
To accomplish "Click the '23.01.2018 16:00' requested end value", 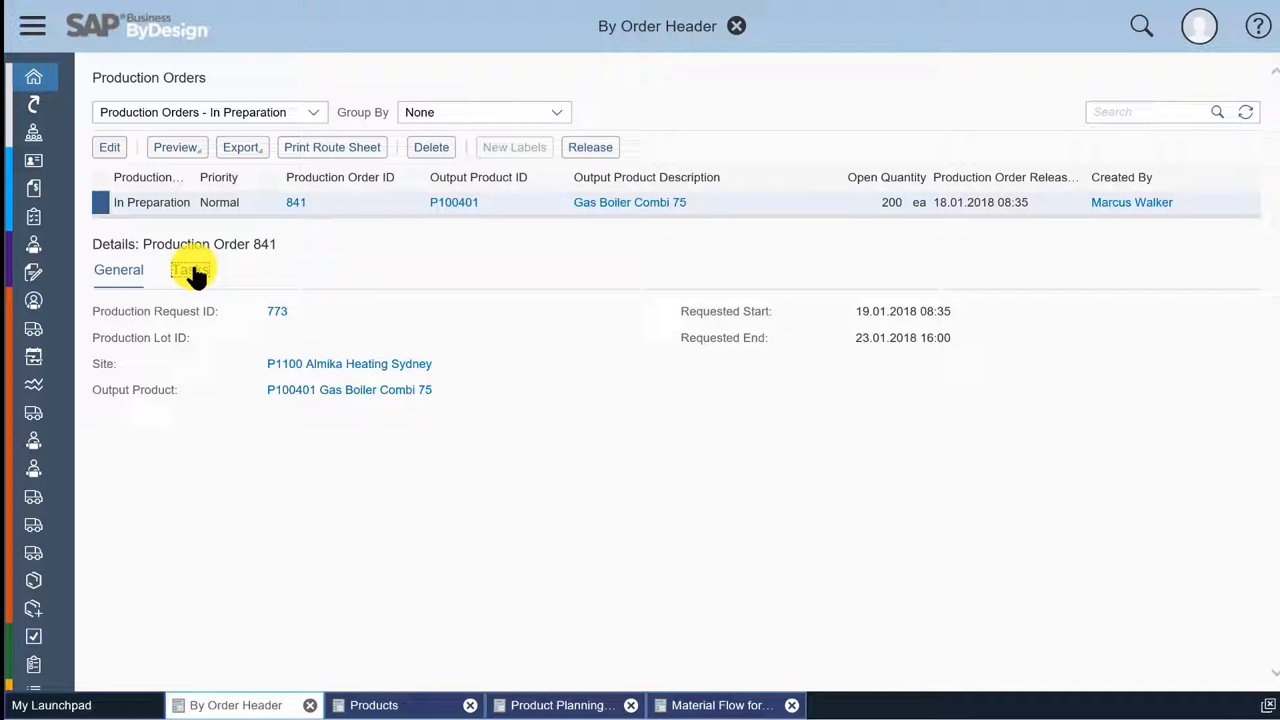I will click(903, 338).
